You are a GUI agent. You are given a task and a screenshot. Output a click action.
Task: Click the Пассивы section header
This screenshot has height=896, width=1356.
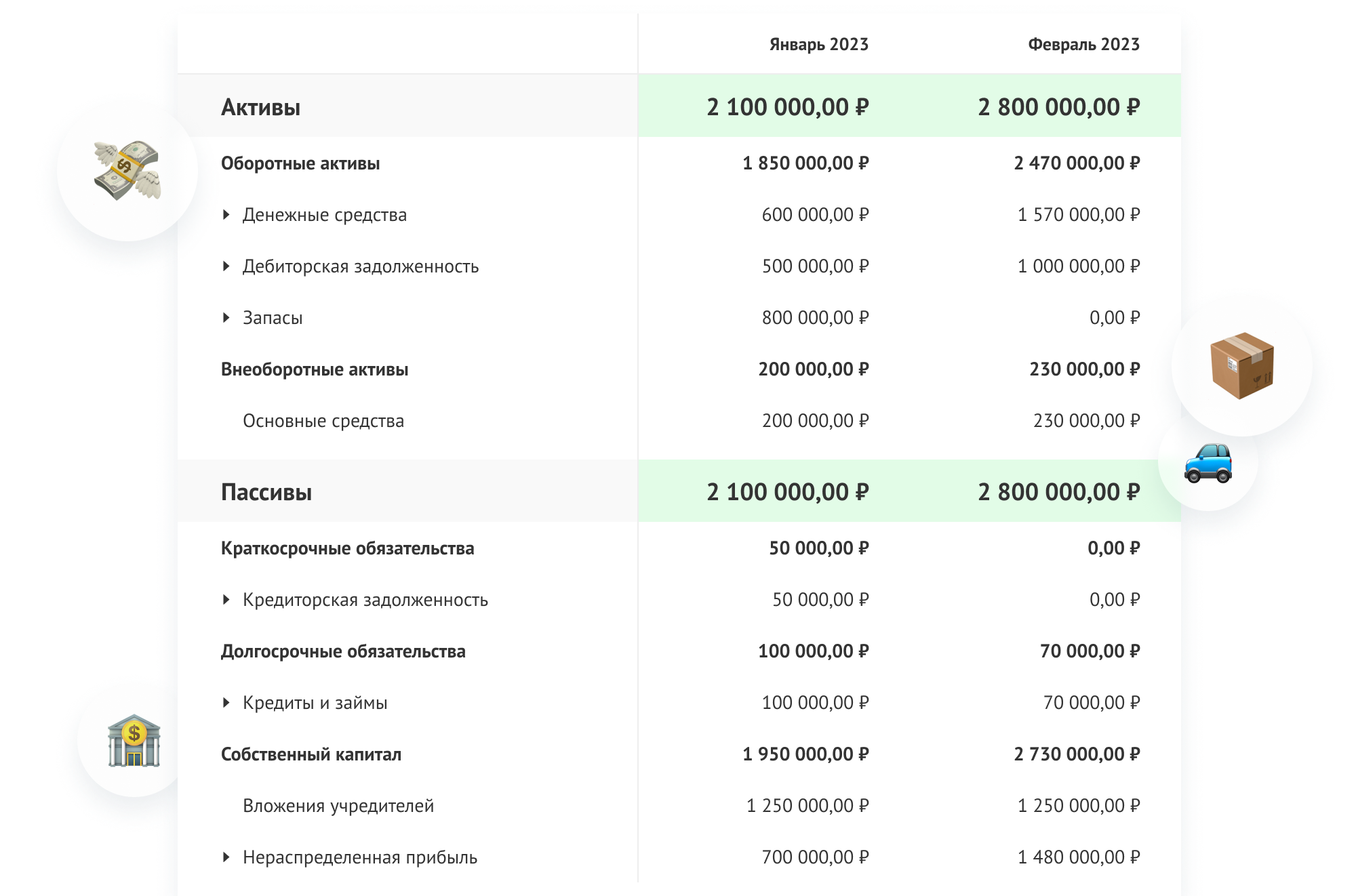coord(266,492)
